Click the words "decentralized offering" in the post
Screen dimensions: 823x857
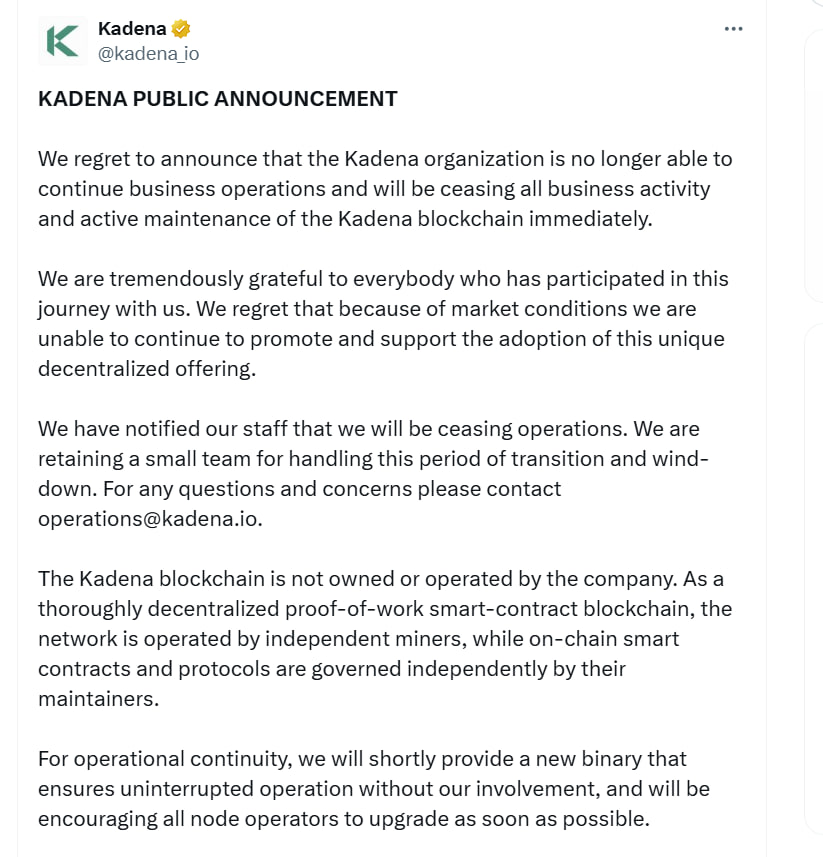[146, 368]
